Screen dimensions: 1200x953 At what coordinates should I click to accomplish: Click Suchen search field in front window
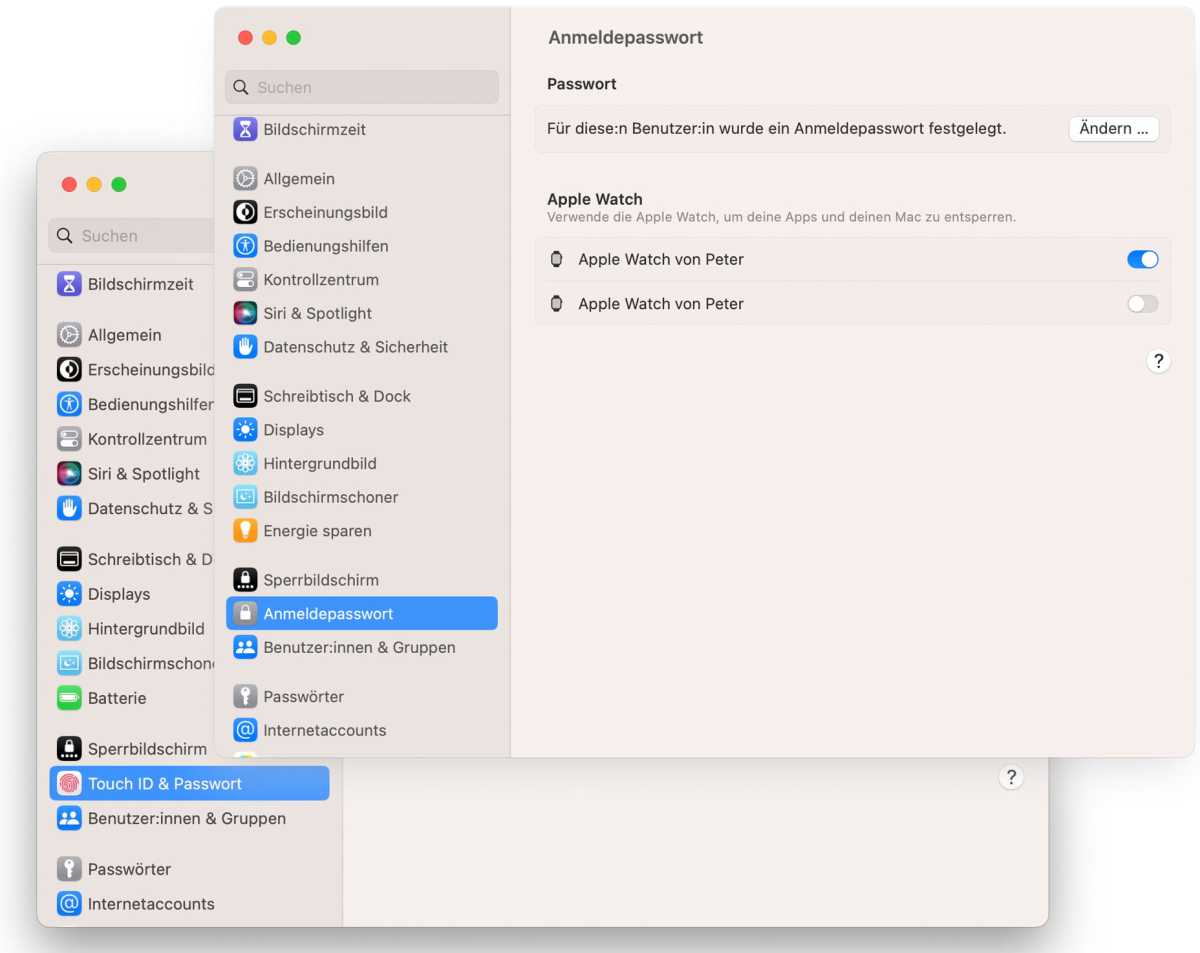362,87
